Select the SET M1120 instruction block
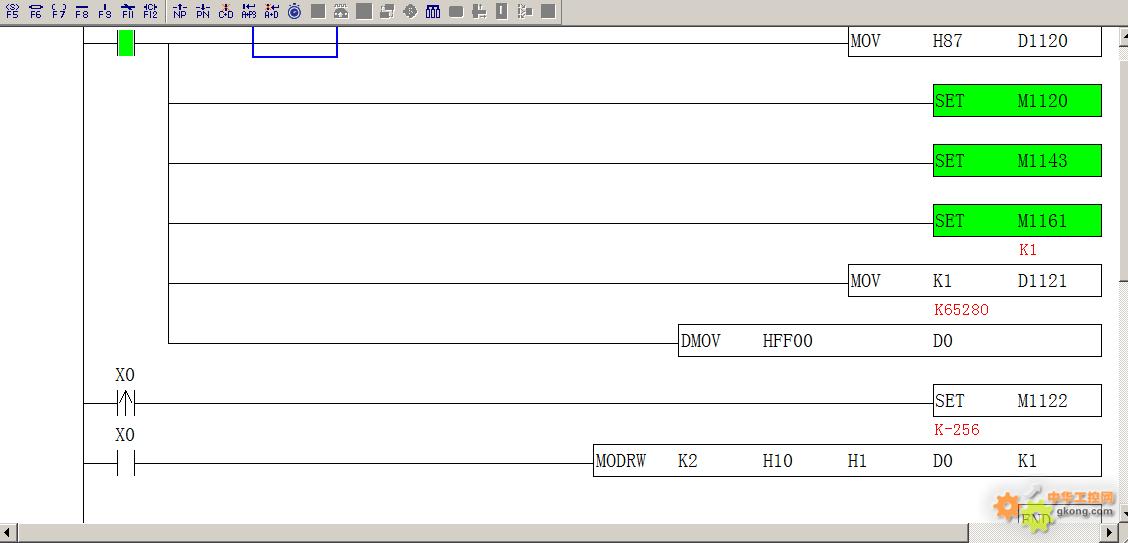Image resolution: width=1128 pixels, height=543 pixels. [1016, 101]
